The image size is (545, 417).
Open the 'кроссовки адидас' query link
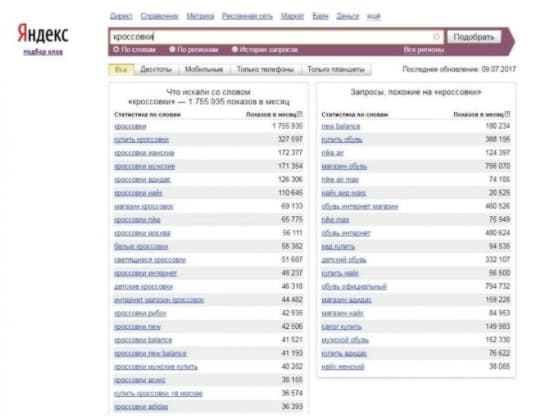coord(142,180)
